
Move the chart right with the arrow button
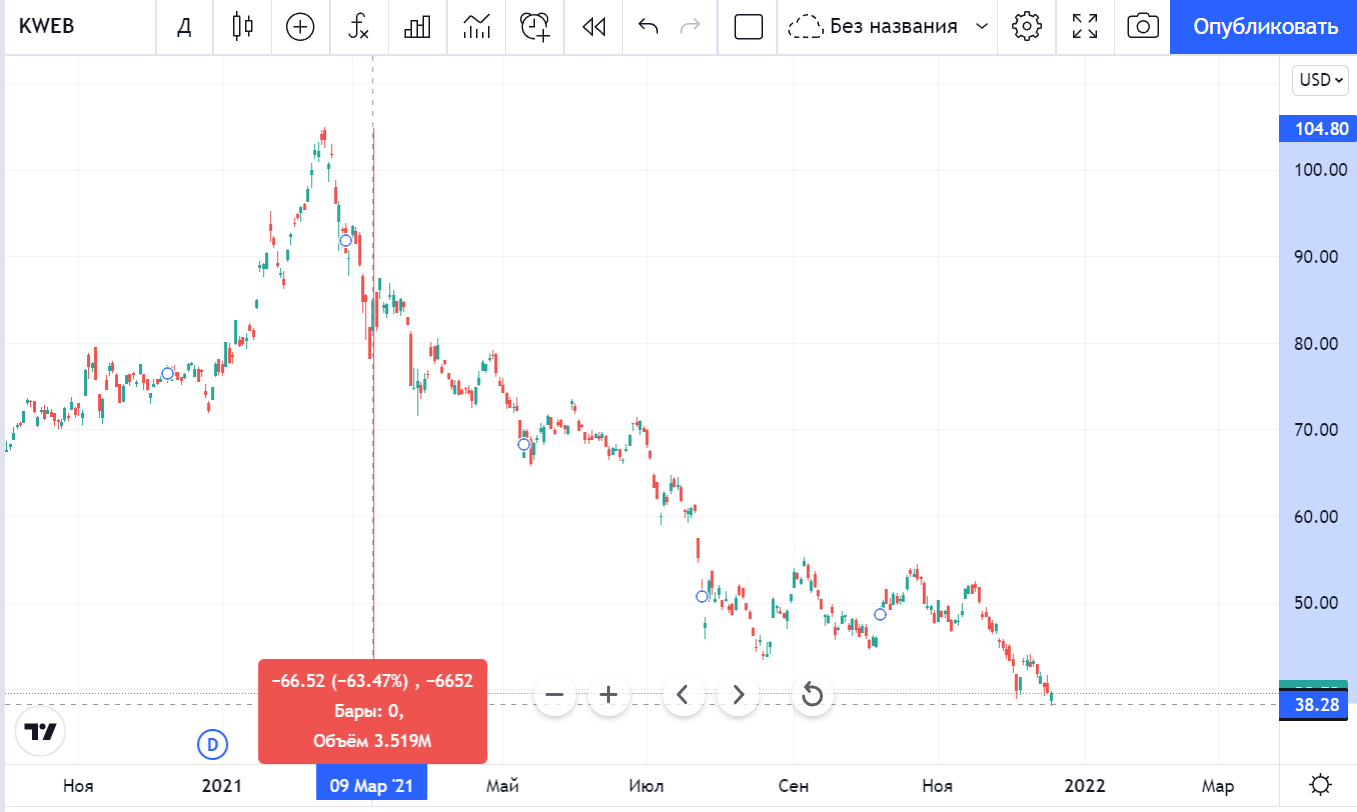coord(738,694)
